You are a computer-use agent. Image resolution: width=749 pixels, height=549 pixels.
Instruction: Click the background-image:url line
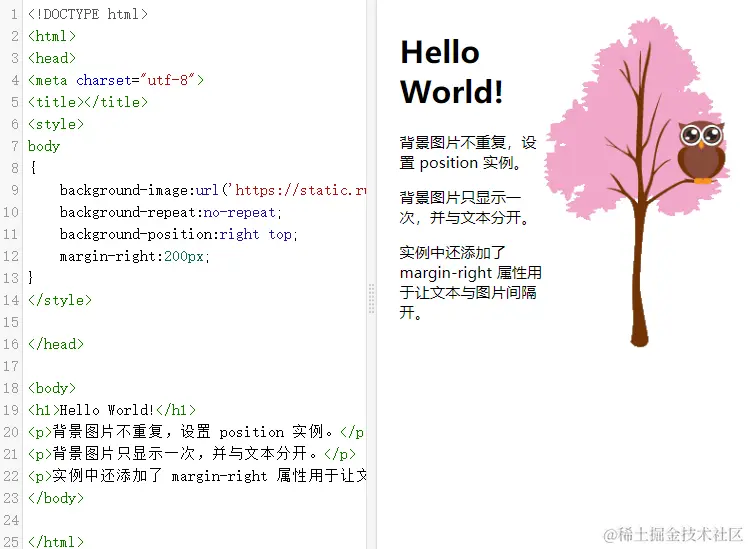point(213,190)
